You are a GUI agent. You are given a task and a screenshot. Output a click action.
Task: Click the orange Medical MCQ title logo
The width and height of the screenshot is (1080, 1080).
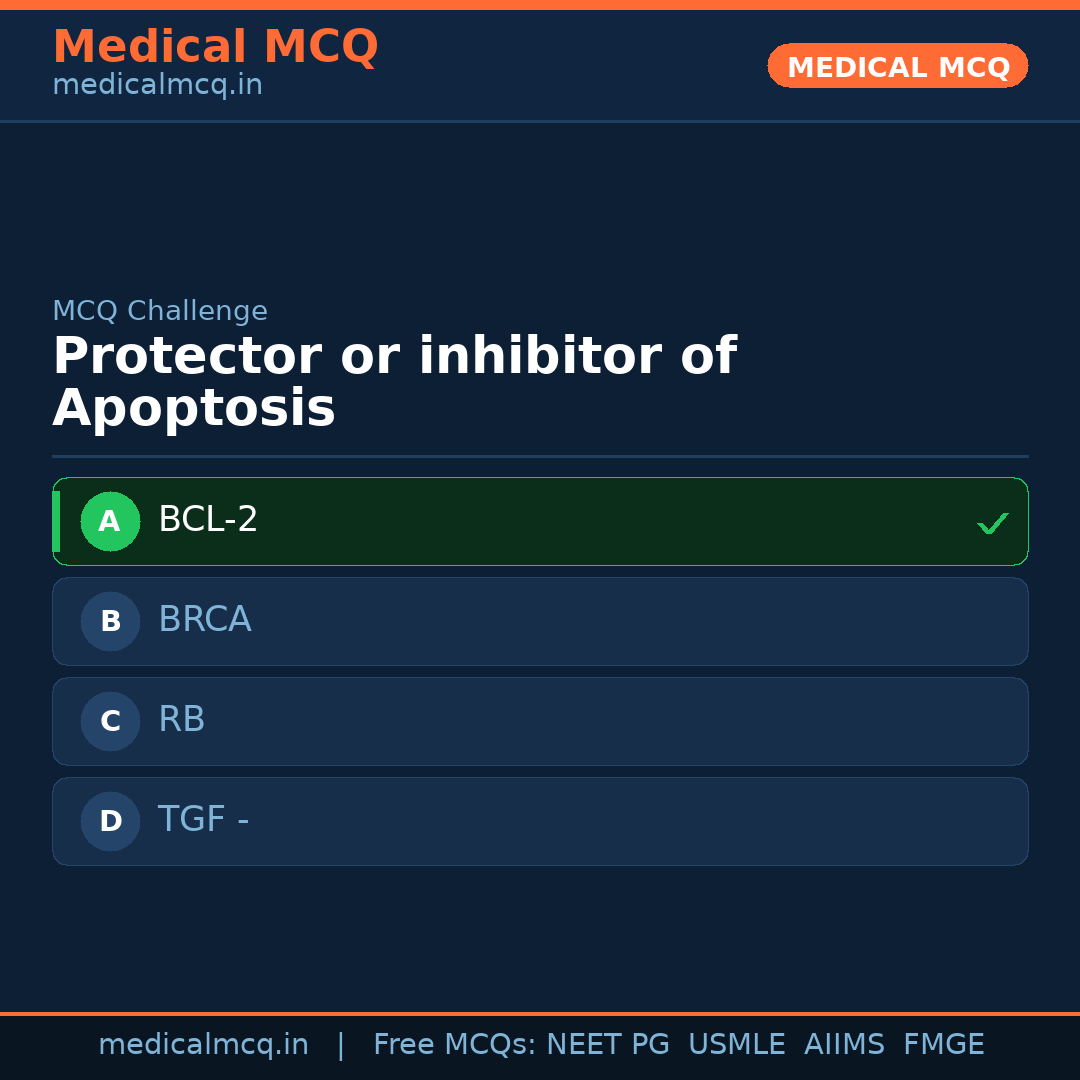coord(215,47)
